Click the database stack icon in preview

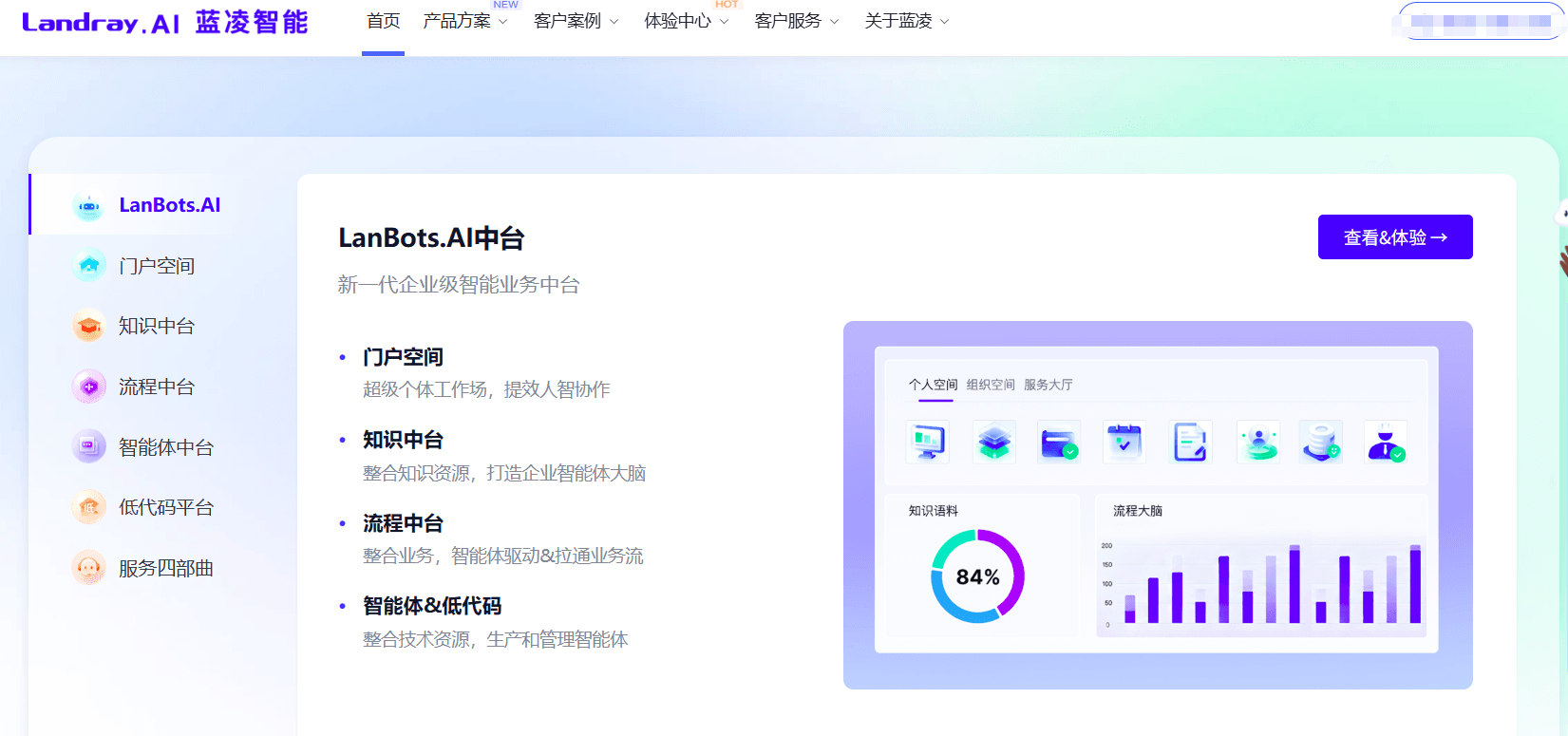(1321, 442)
